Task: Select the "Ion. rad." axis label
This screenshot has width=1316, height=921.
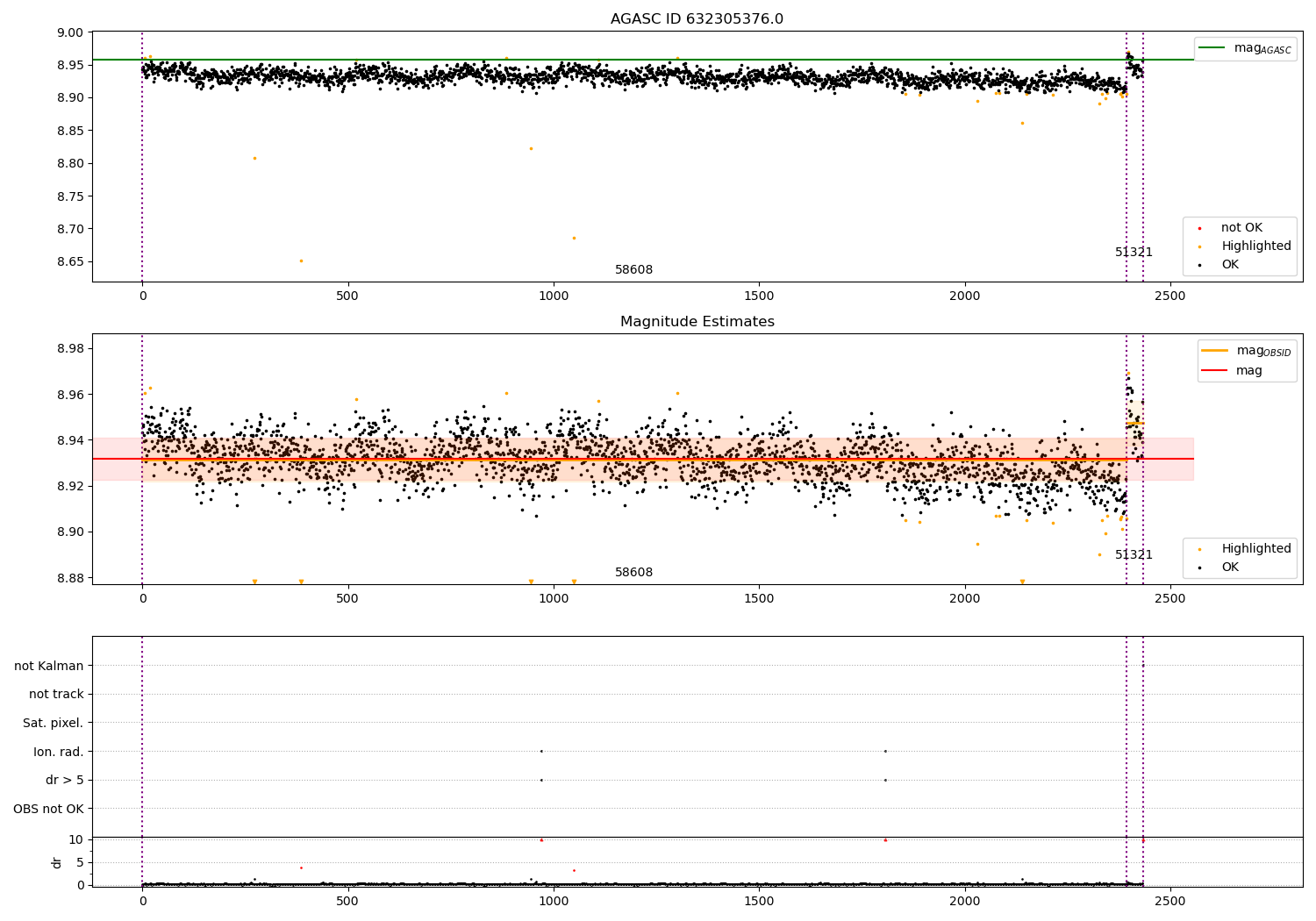Action: (59, 753)
